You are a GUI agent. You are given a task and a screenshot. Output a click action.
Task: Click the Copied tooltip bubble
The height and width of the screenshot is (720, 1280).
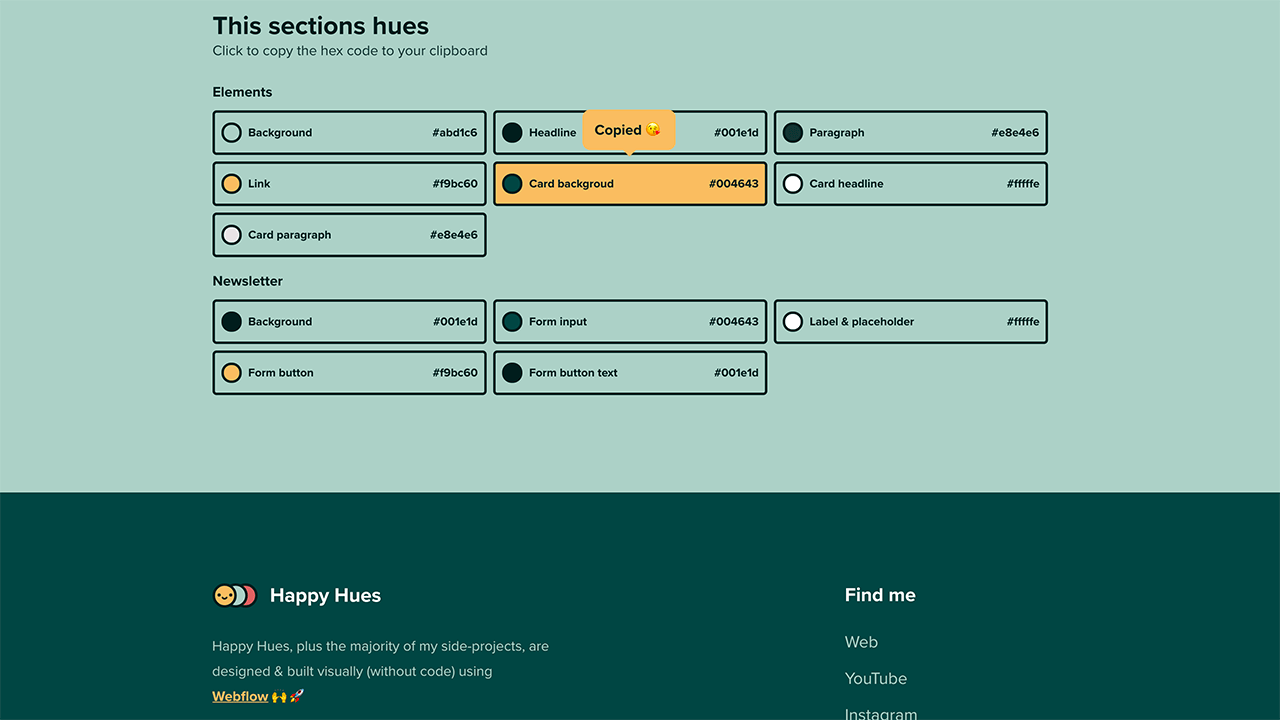coord(628,130)
